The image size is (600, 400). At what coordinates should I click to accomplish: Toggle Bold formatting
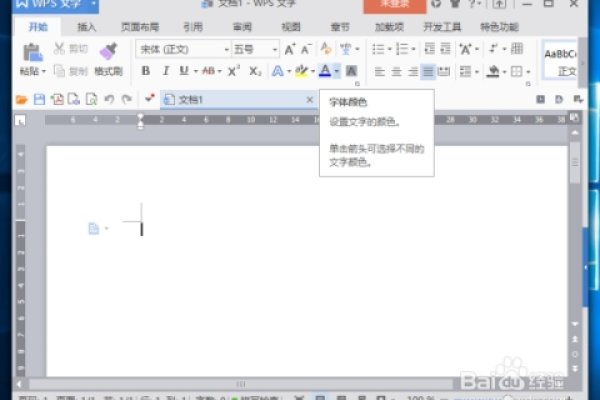pos(146,71)
